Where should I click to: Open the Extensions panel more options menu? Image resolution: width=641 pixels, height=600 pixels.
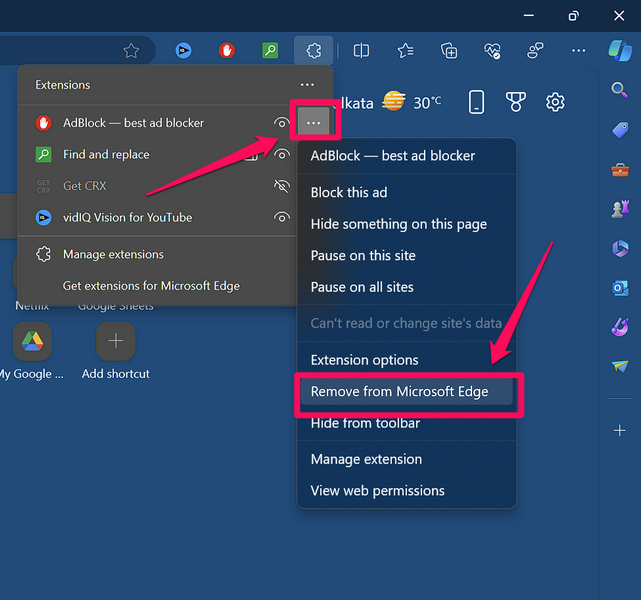pos(307,86)
